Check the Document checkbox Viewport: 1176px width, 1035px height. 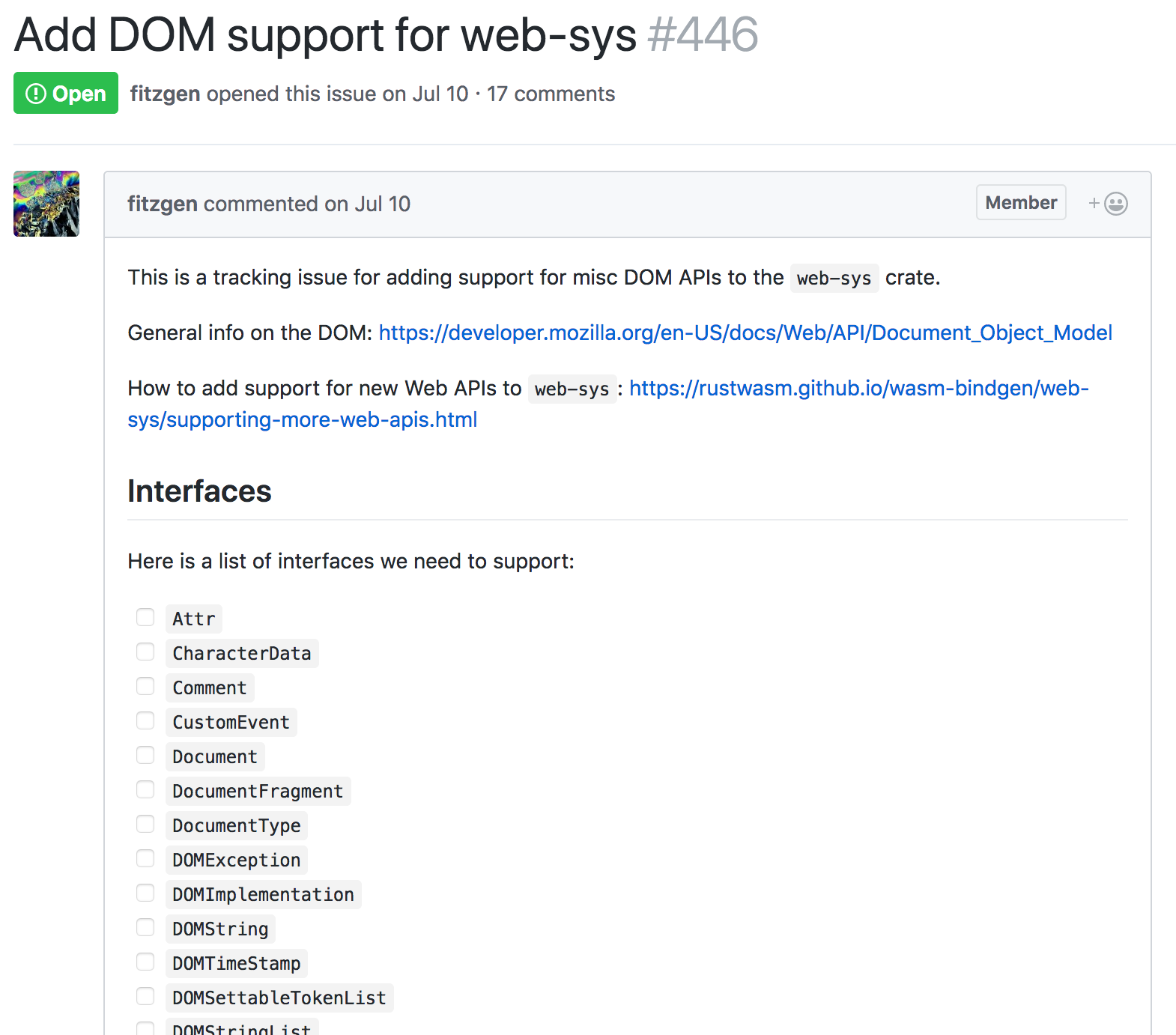(x=145, y=755)
